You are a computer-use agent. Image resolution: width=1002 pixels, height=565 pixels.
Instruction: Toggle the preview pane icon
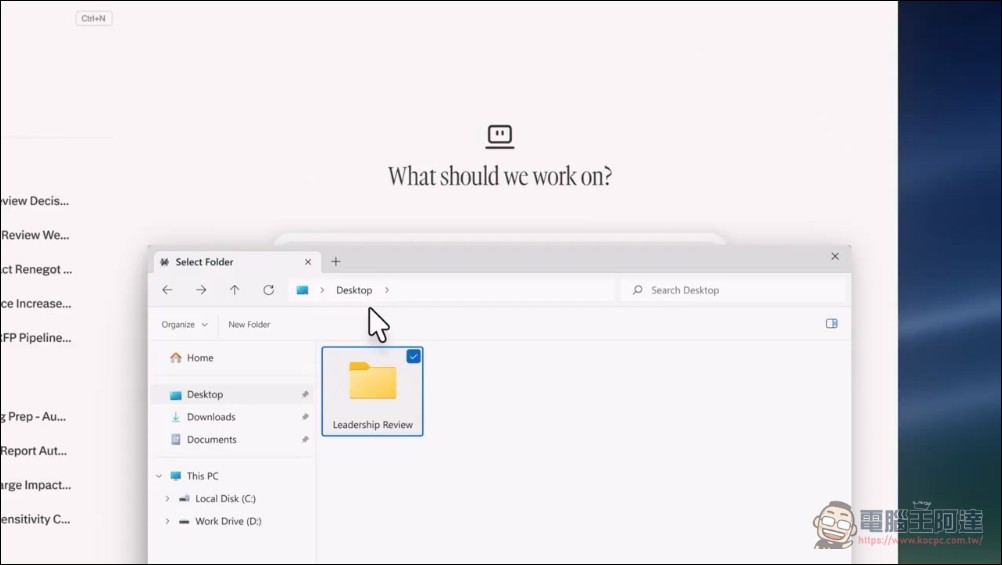pos(831,323)
